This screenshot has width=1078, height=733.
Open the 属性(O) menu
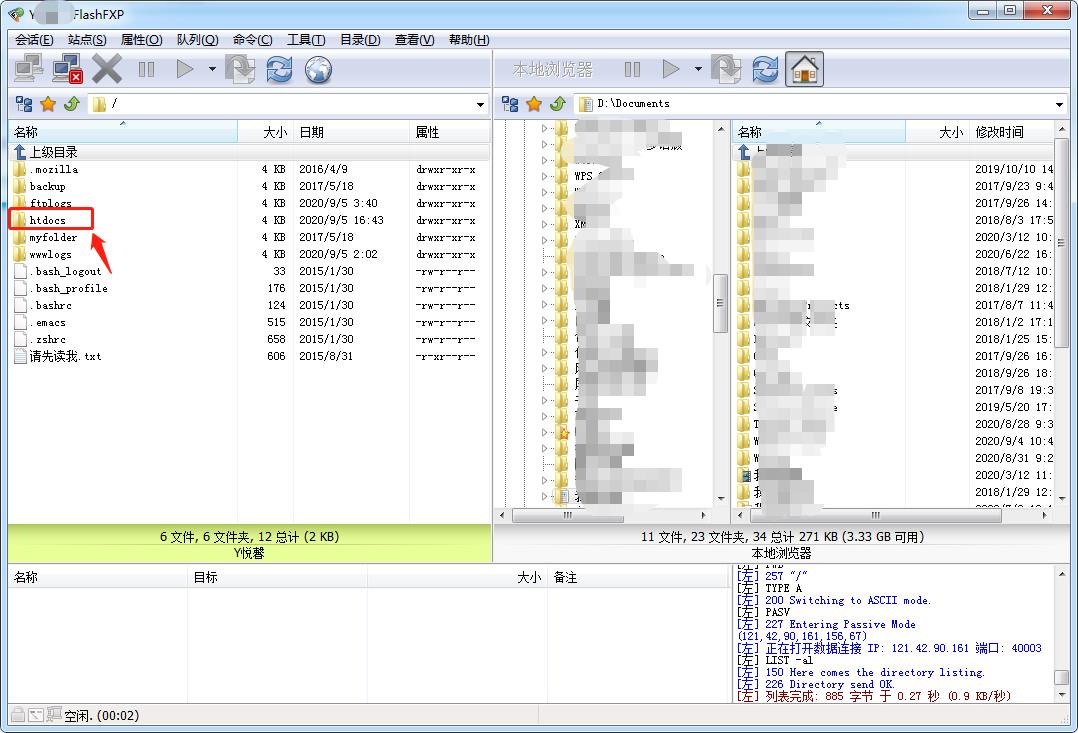pyautogui.click(x=142, y=40)
